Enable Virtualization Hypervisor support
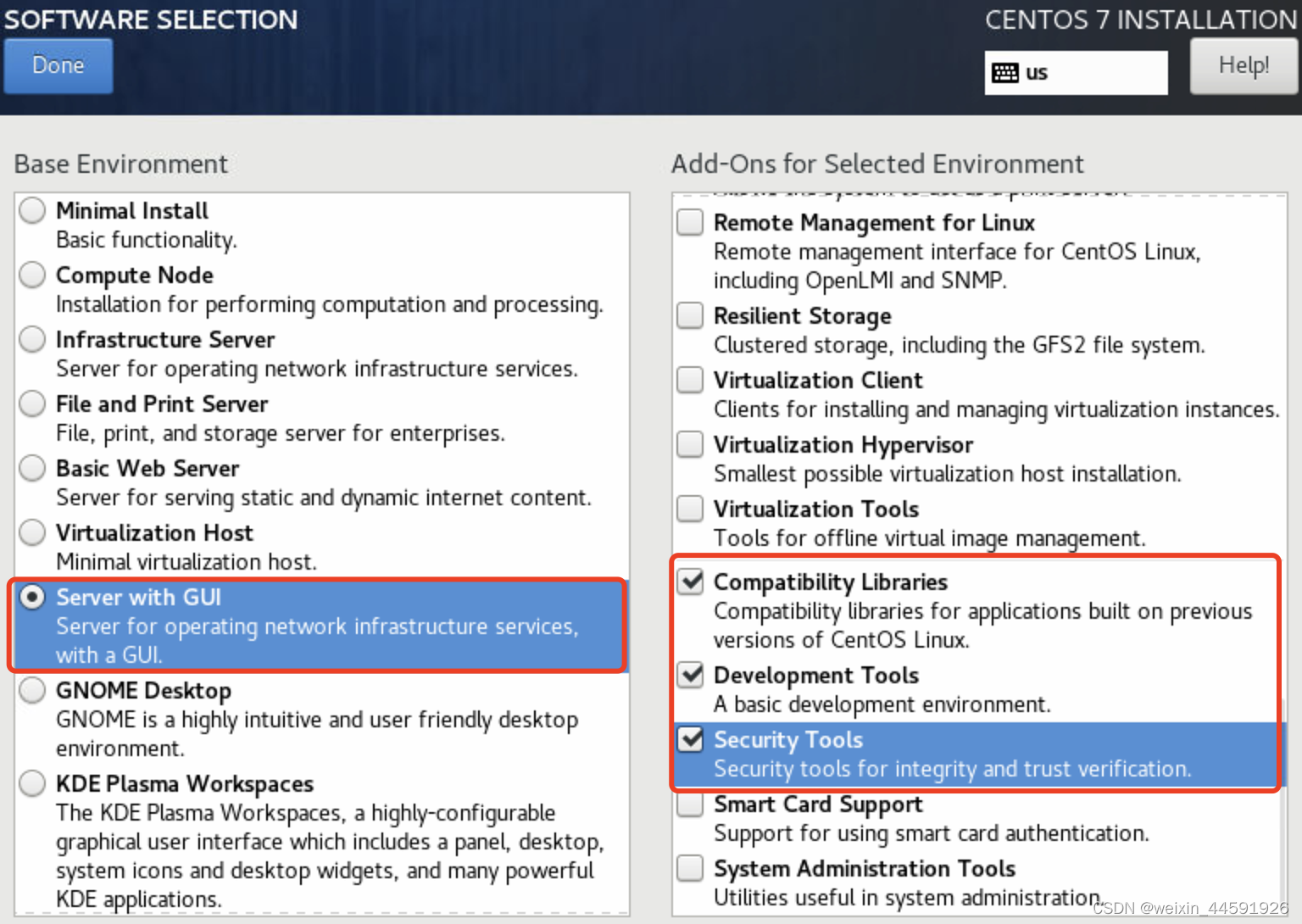 click(689, 444)
